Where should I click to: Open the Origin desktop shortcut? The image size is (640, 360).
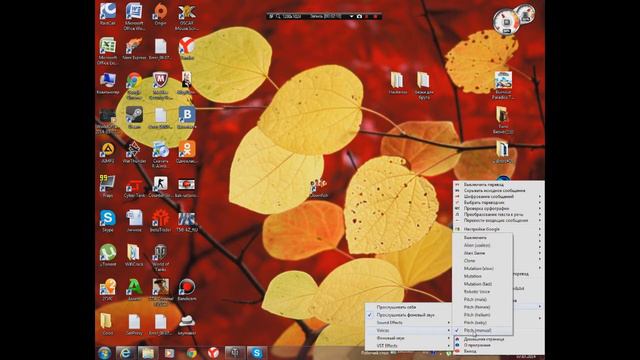coord(160,14)
